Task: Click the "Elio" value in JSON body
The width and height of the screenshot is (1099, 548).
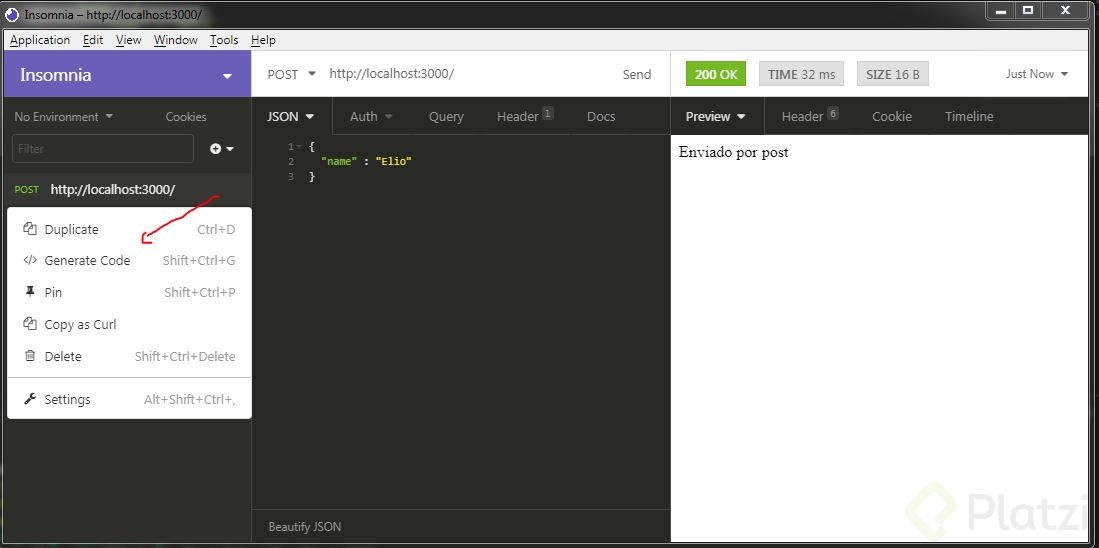Action: (393, 161)
